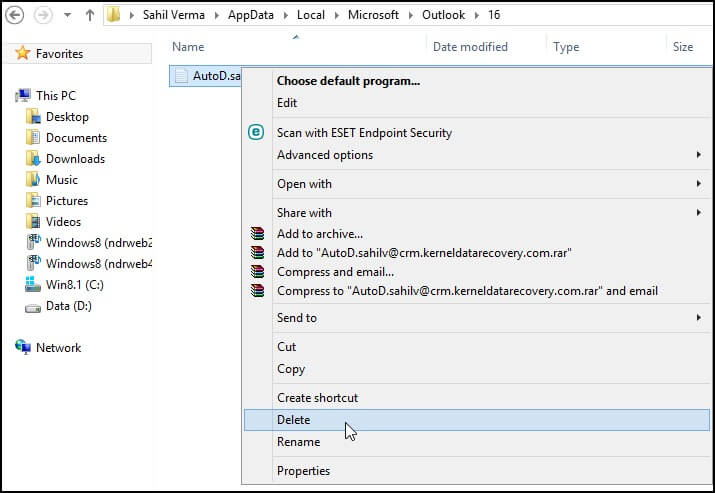
Task: Open Network in the navigation pane
Action: click(58, 348)
